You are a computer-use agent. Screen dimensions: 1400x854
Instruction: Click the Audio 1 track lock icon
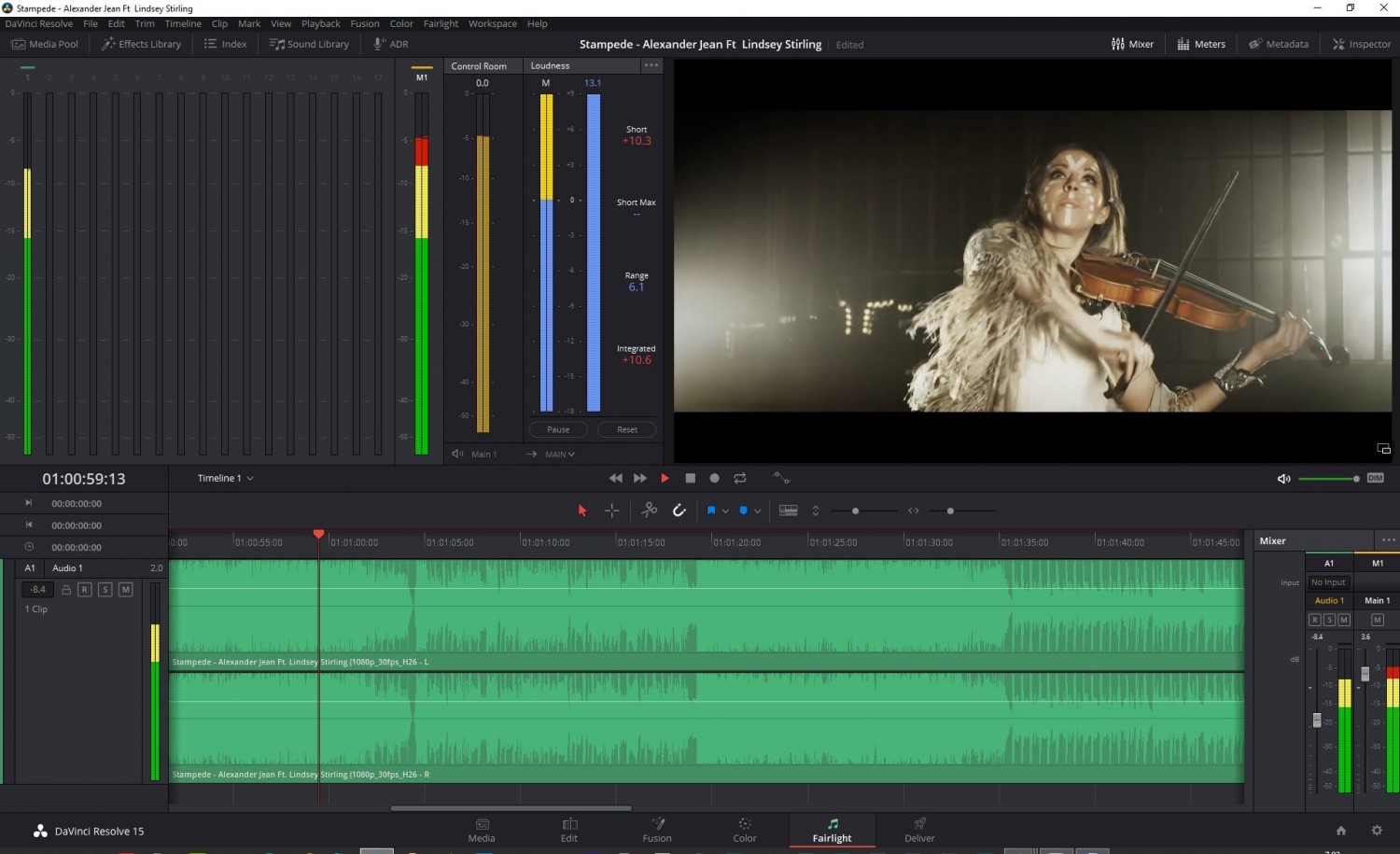pos(66,590)
